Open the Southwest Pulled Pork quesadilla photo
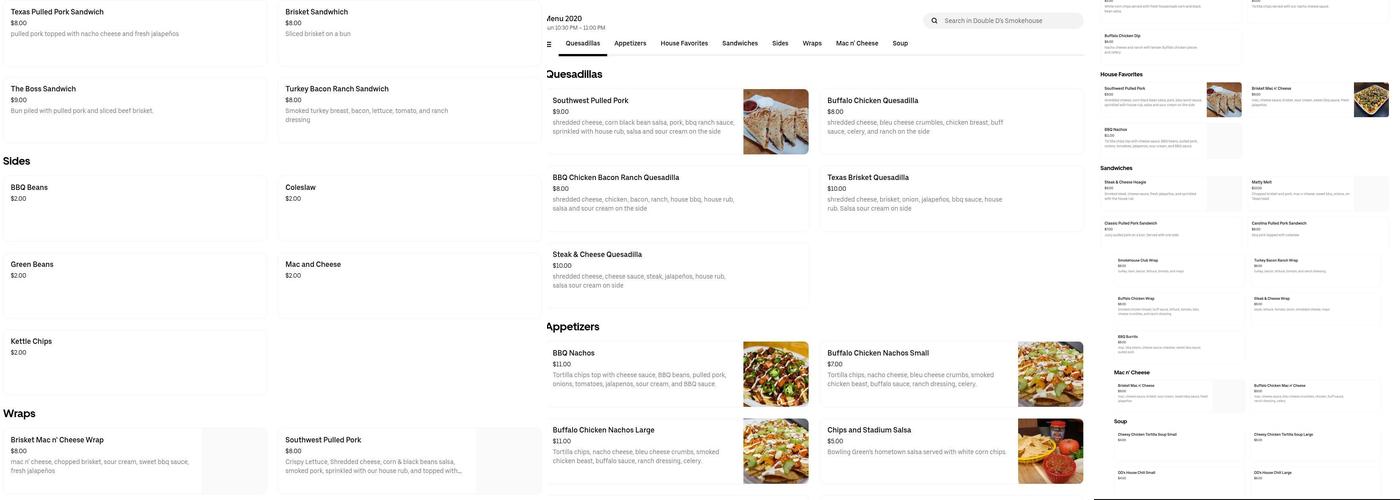This screenshot has width=1400, height=500. click(775, 122)
